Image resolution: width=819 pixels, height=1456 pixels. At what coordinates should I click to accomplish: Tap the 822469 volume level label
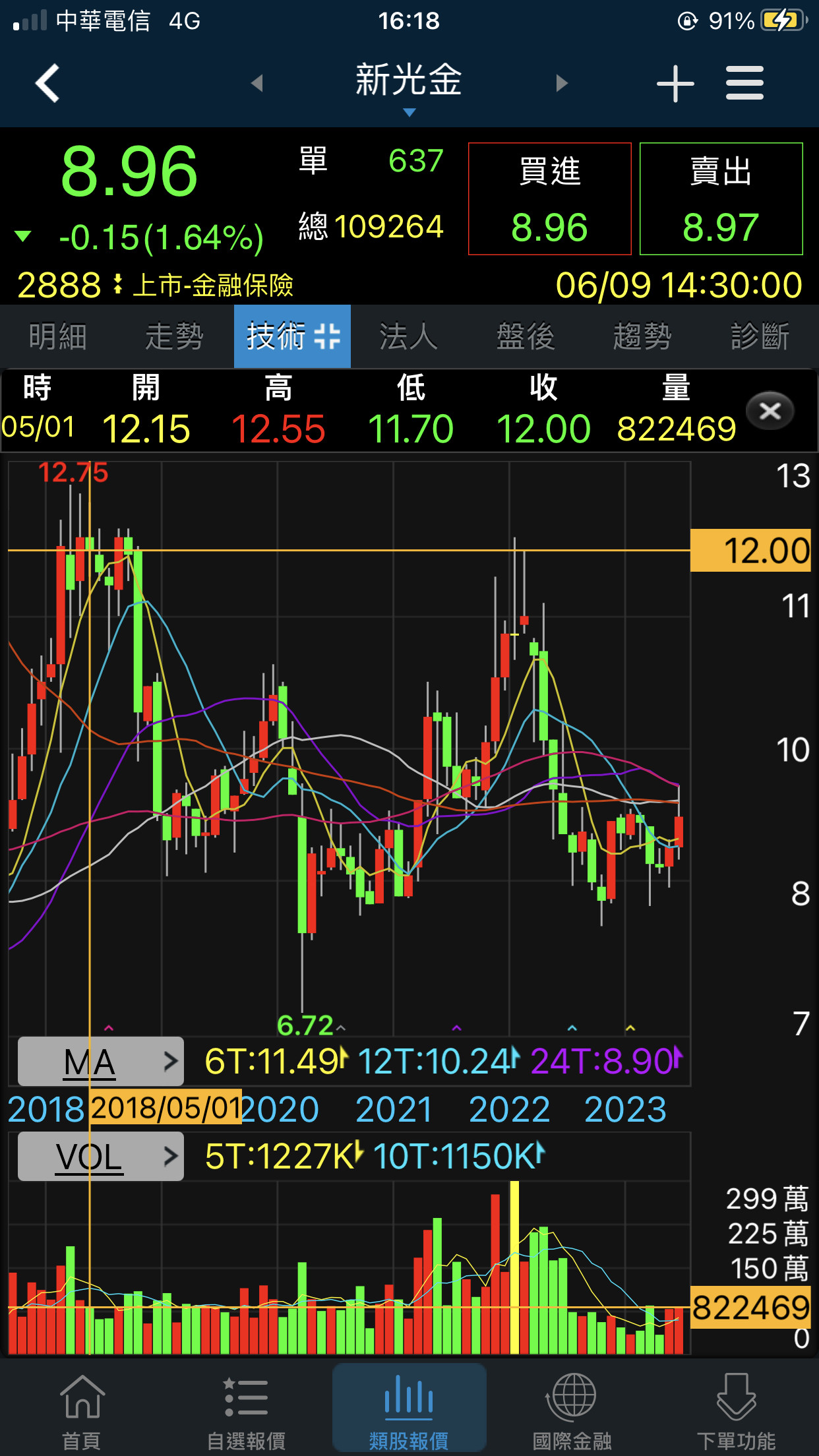click(750, 1307)
